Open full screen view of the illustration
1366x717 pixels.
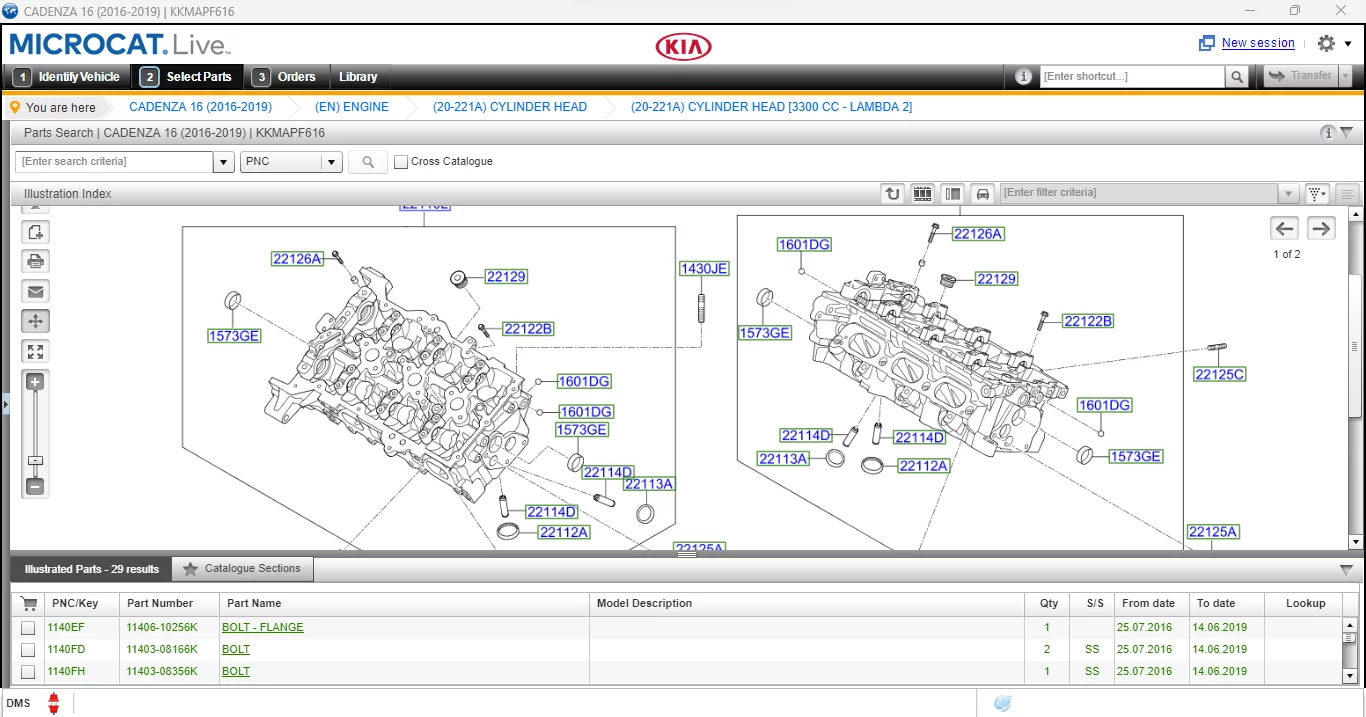pos(35,351)
